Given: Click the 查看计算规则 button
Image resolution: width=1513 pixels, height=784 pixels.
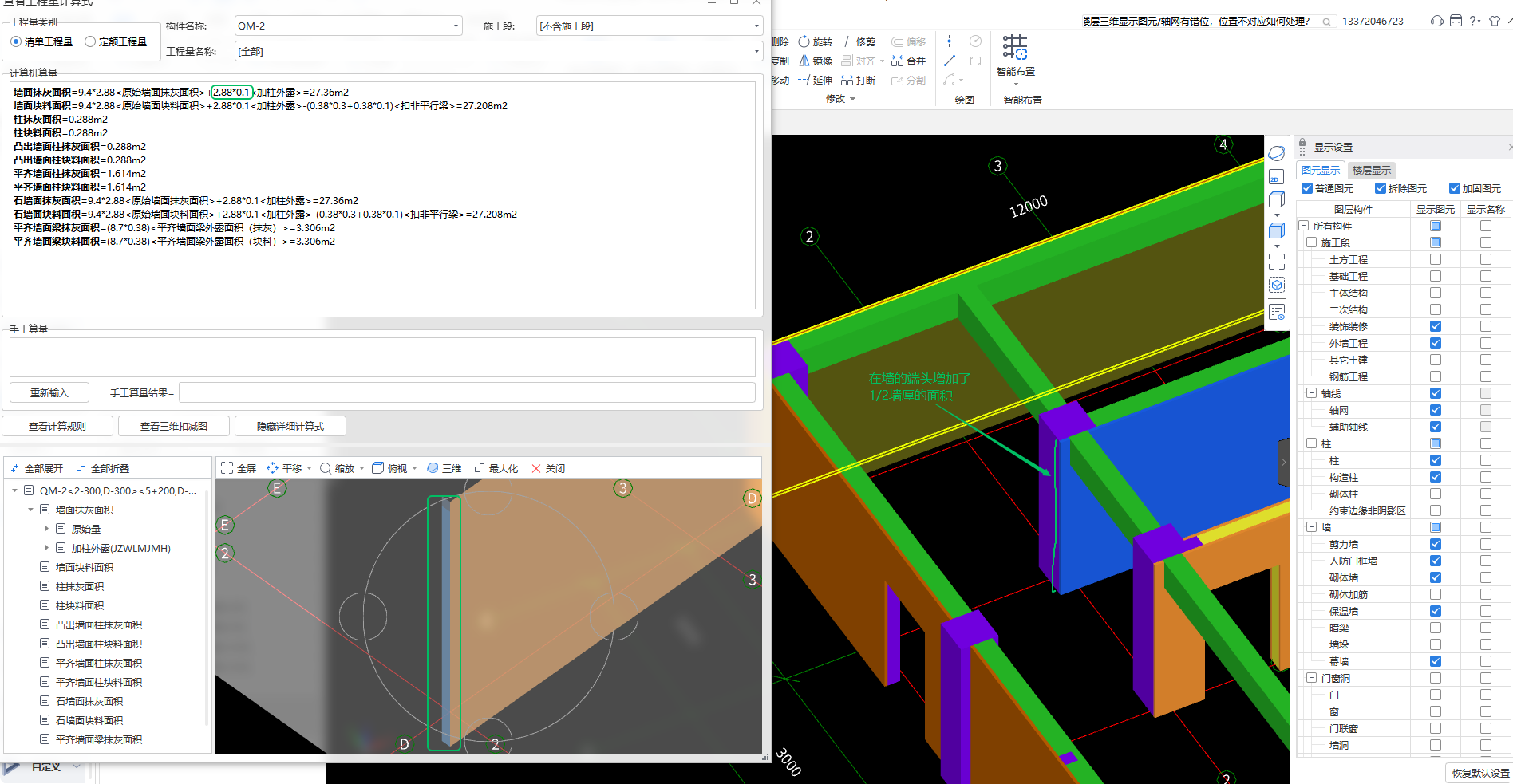Looking at the screenshot, I should coord(57,427).
